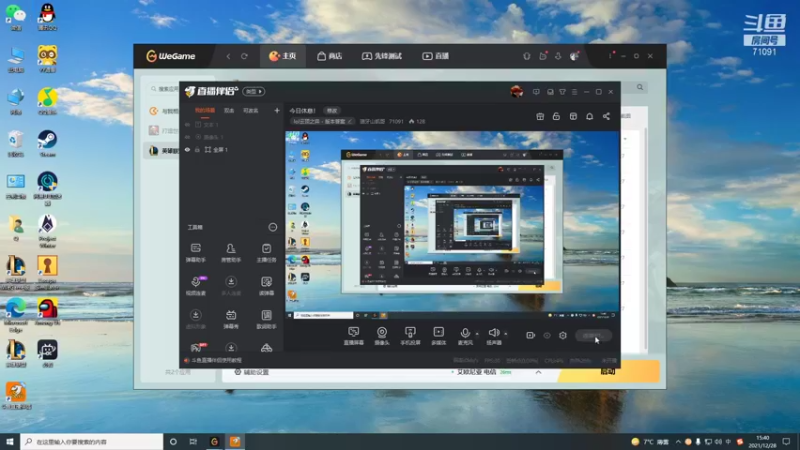Open 辅助设置 in WeGame bottom bar
Image resolution: width=800 pixels, height=450 pixels.
point(251,372)
